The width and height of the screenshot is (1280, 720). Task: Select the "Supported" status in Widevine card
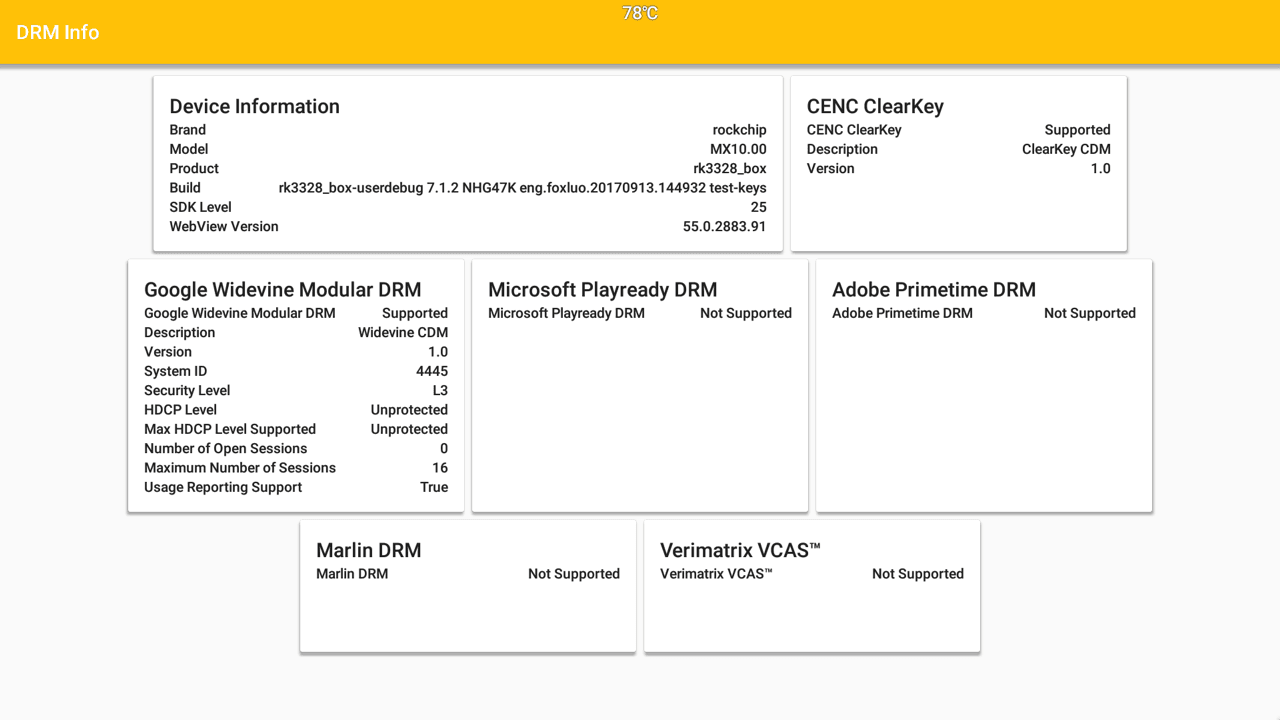point(415,313)
